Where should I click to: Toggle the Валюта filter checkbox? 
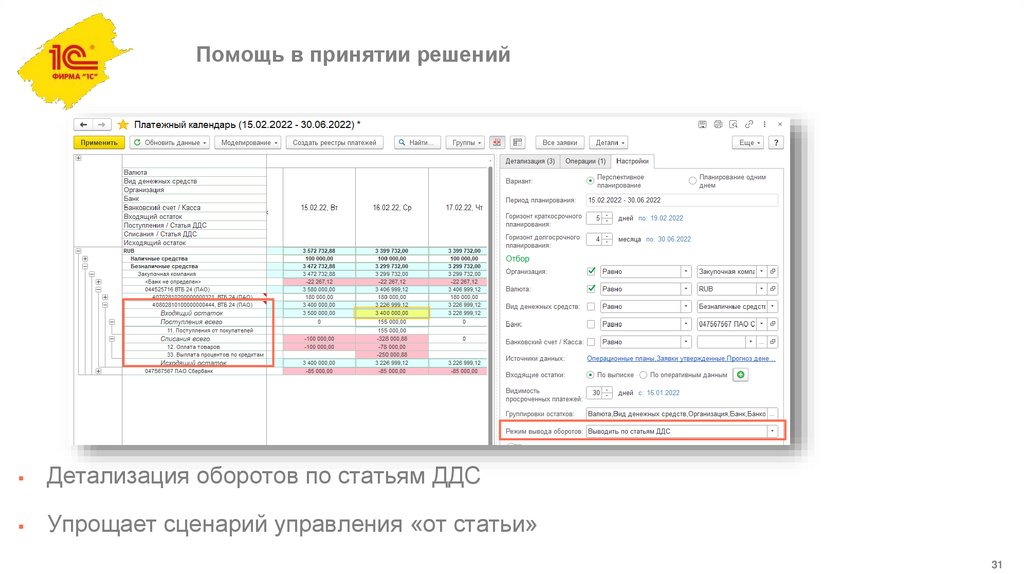coord(591,289)
